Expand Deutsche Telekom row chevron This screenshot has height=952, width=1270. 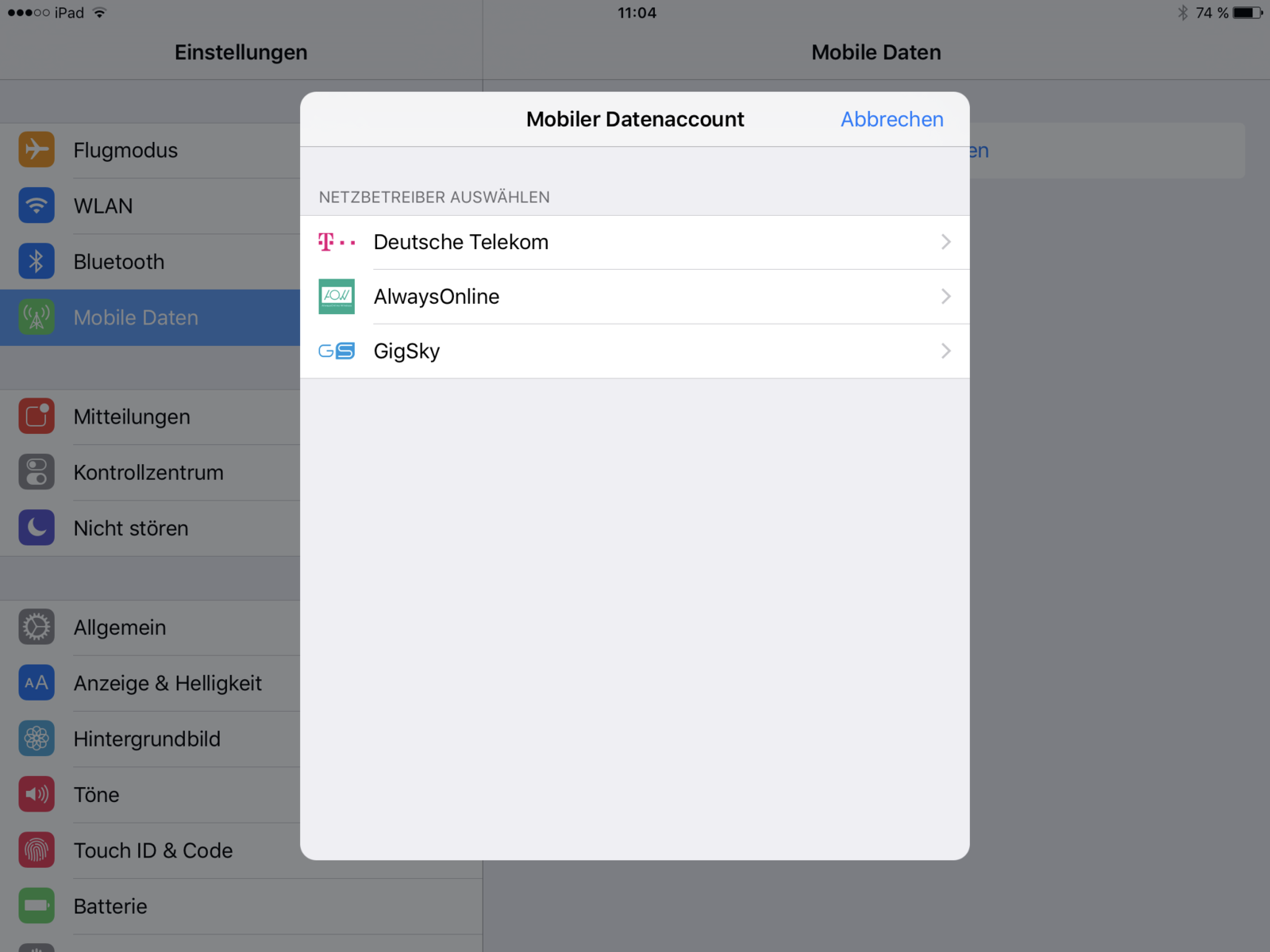tap(945, 242)
